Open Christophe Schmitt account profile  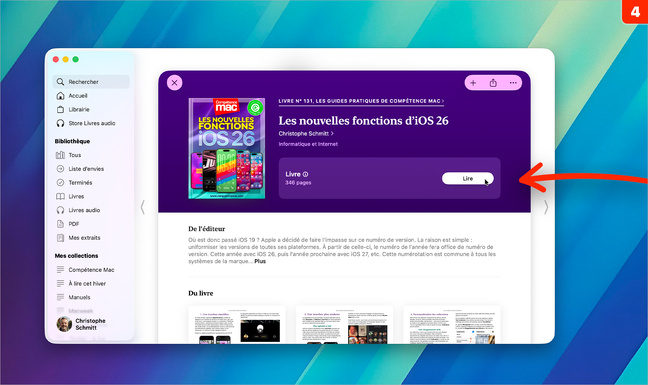pos(81,324)
